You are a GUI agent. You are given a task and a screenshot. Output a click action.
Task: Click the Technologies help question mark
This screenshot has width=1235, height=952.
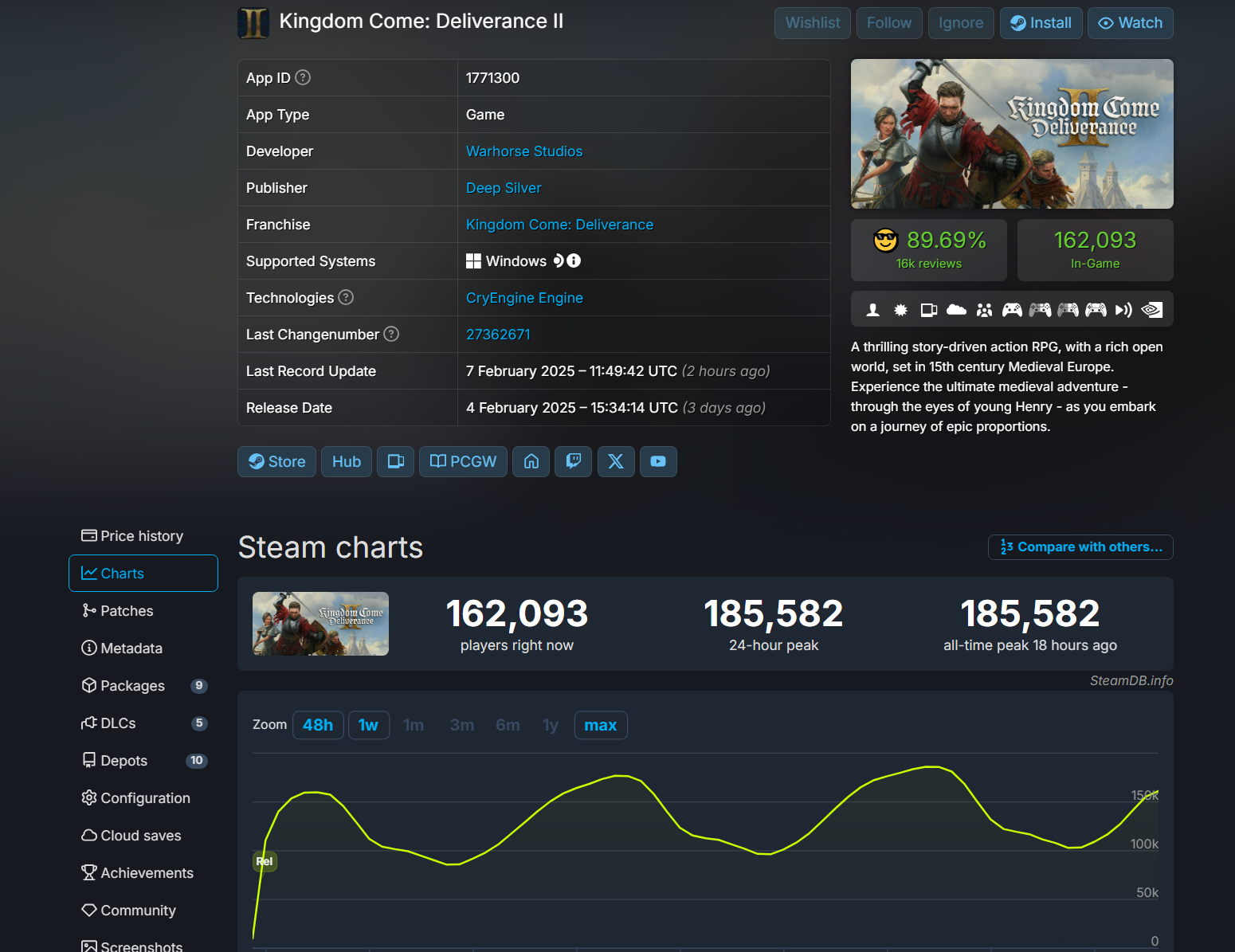tap(346, 297)
